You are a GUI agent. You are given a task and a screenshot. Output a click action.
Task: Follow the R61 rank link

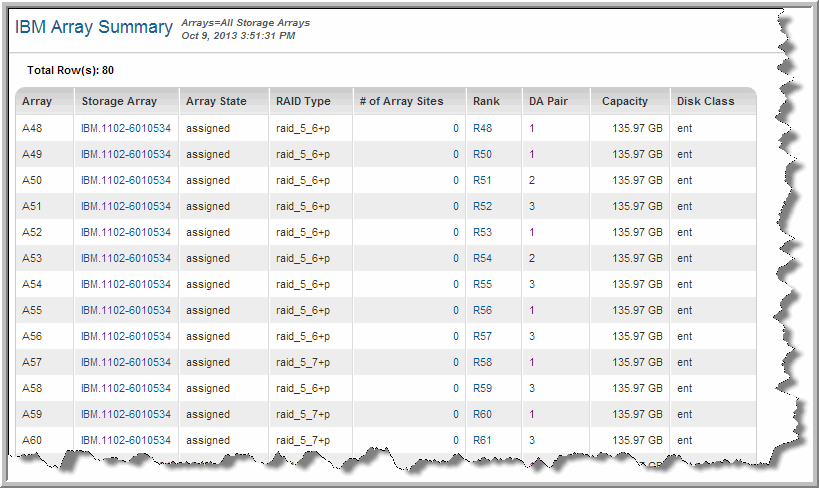pos(482,440)
